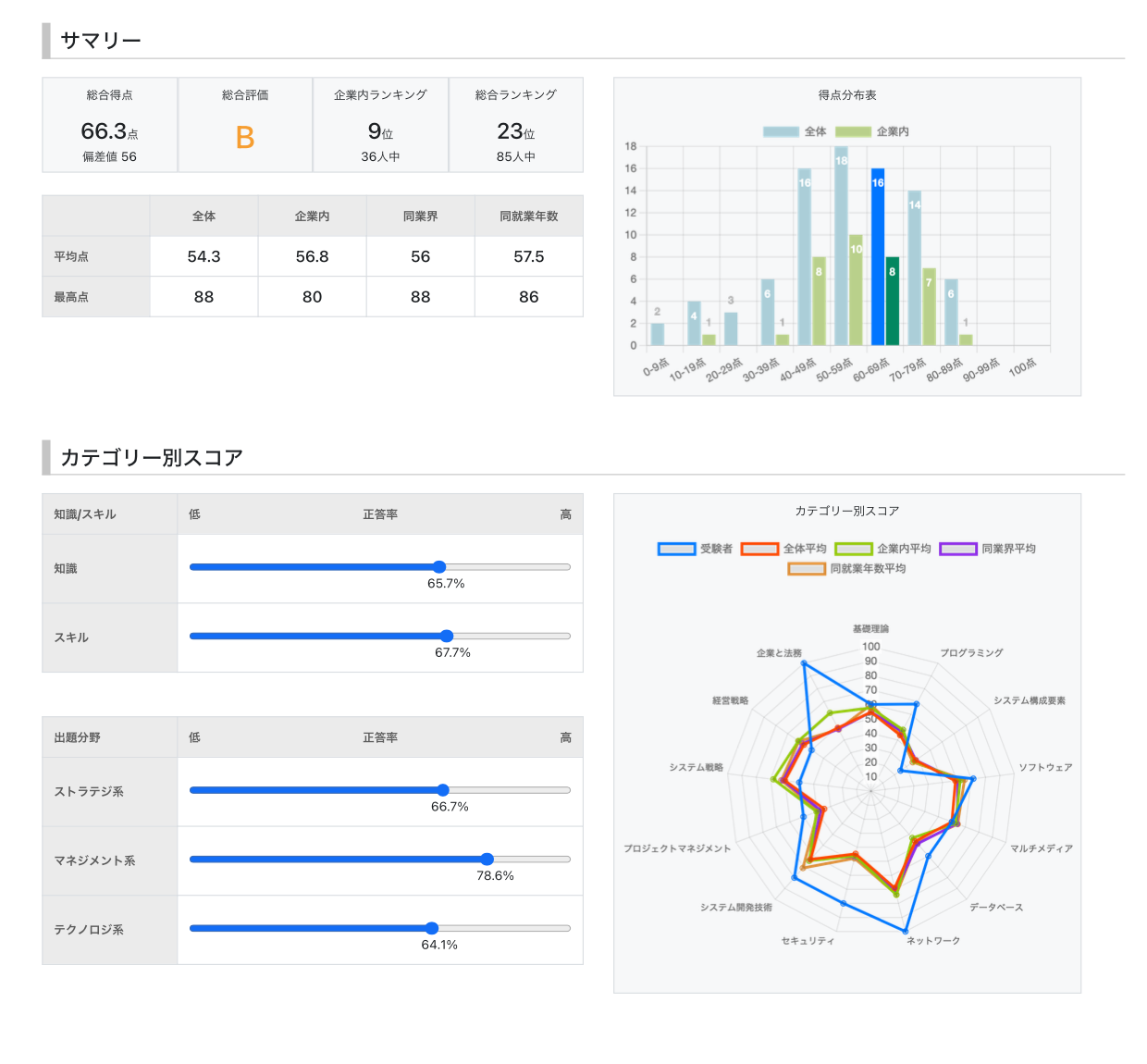The width and height of the screenshot is (1147, 1064).
Task: Click the テクノロジ系 slider handle
Action: 432,928
